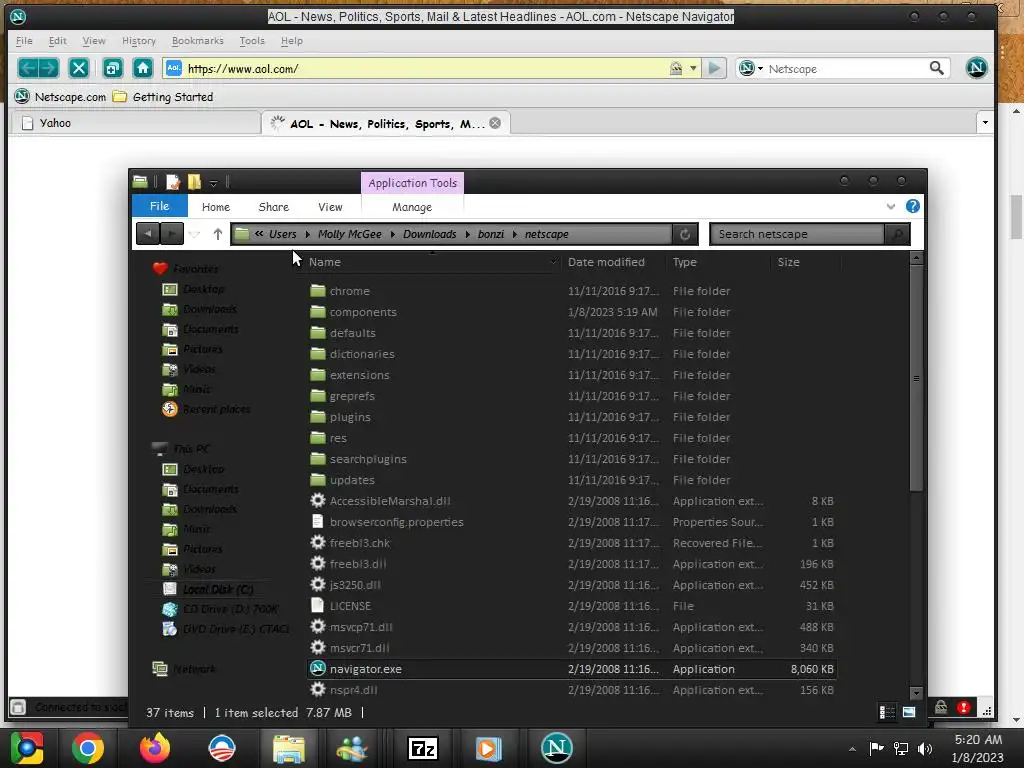This screenshot has width=1024, height=768.
Task: Open the address bar history dropdown arrow
Action: pos(693,68)
